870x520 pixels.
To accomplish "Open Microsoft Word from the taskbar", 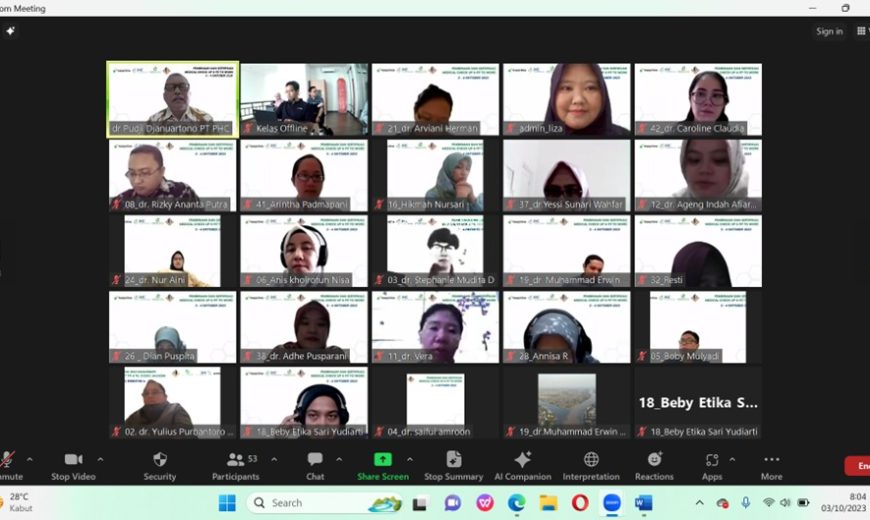I will (x=644, y=503).
